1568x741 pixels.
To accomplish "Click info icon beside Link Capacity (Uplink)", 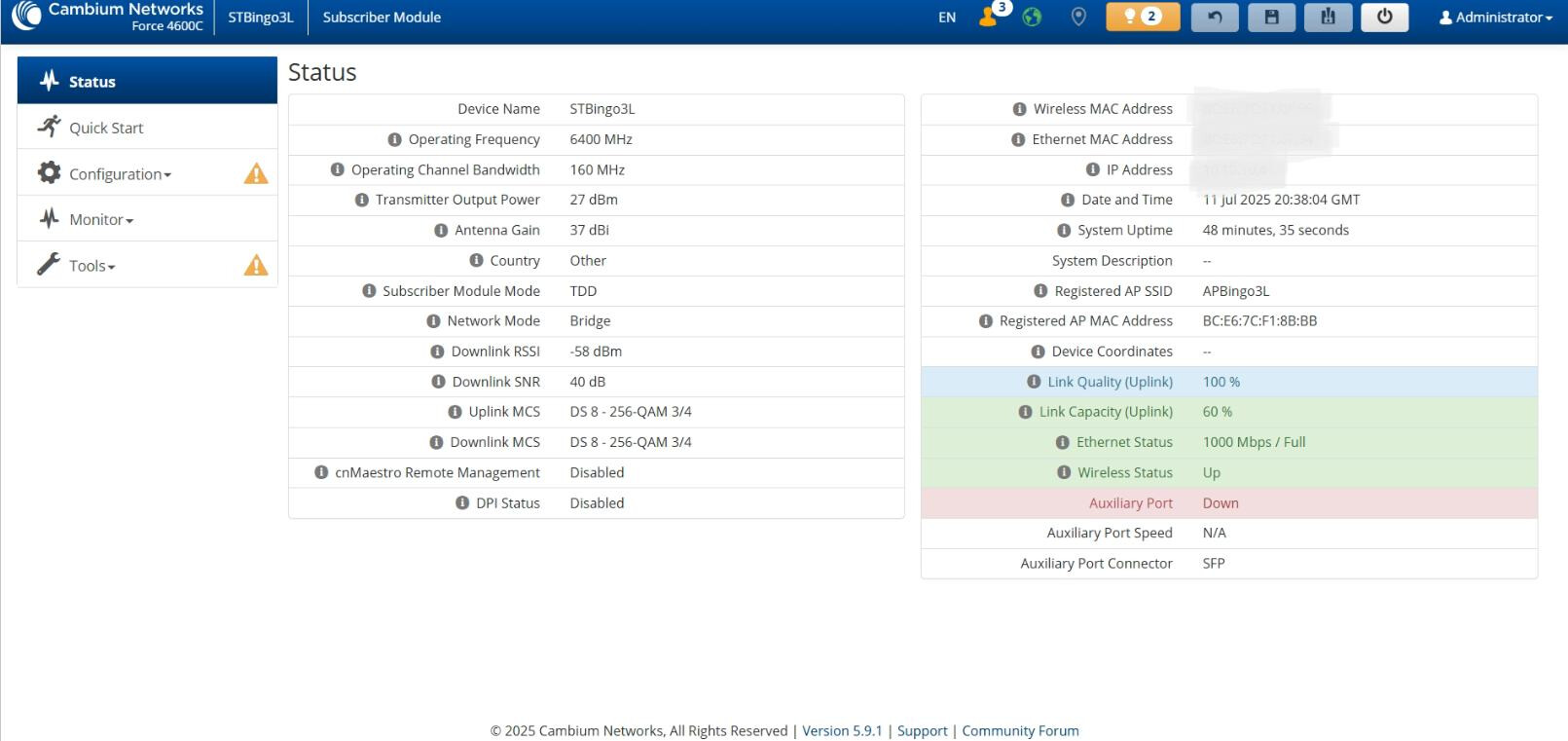I will coord(1025,412).
